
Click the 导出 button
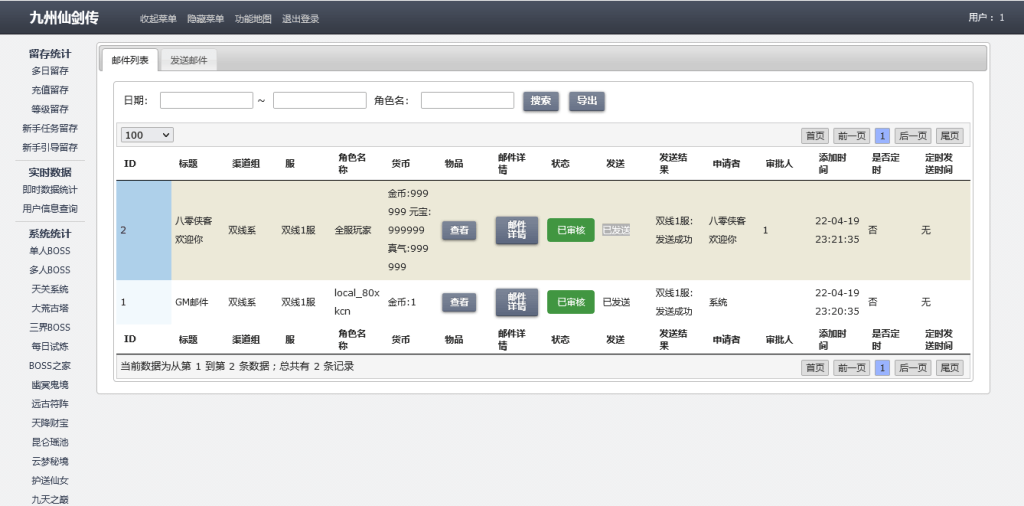tap(586, 101)
